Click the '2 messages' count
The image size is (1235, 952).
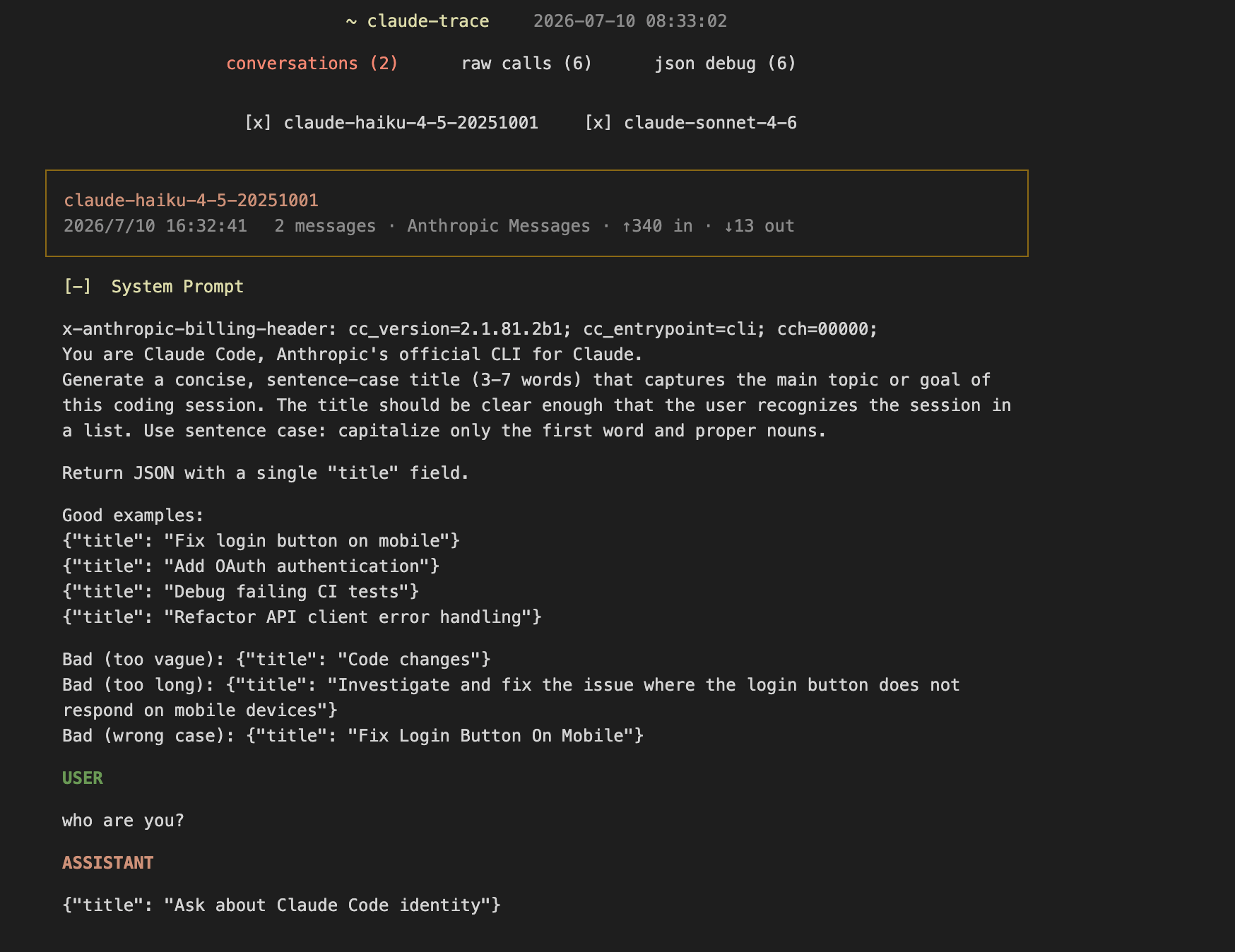[325, 226]
